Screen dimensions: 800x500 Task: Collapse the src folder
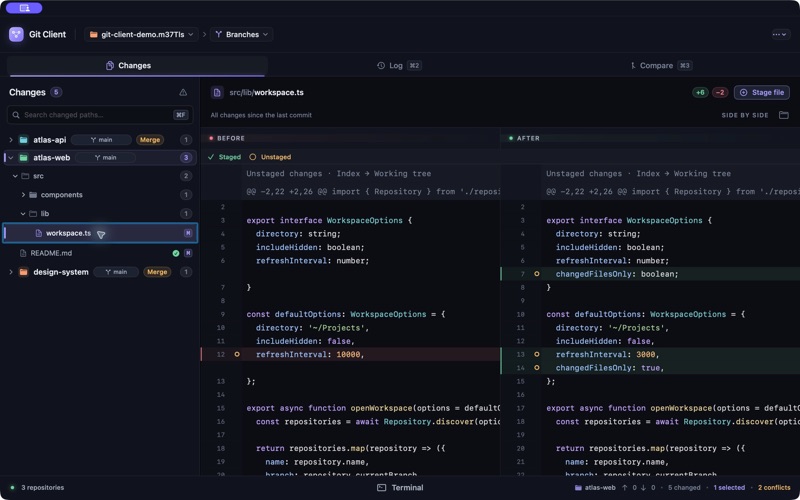coord(15,176)
